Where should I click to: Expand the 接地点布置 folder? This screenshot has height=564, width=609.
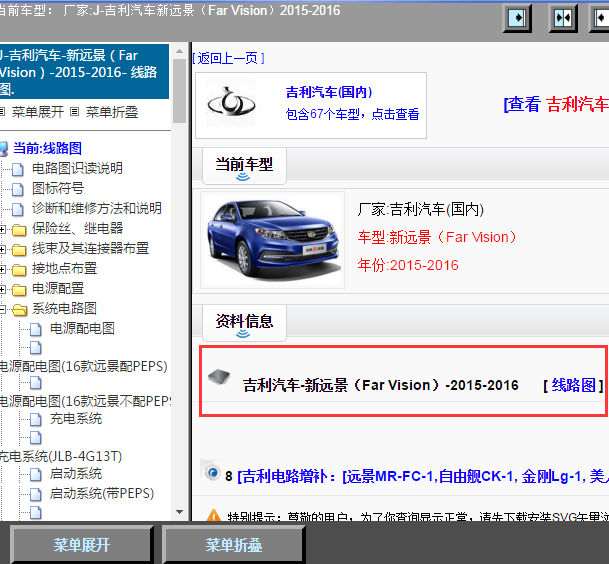point(2,269)
